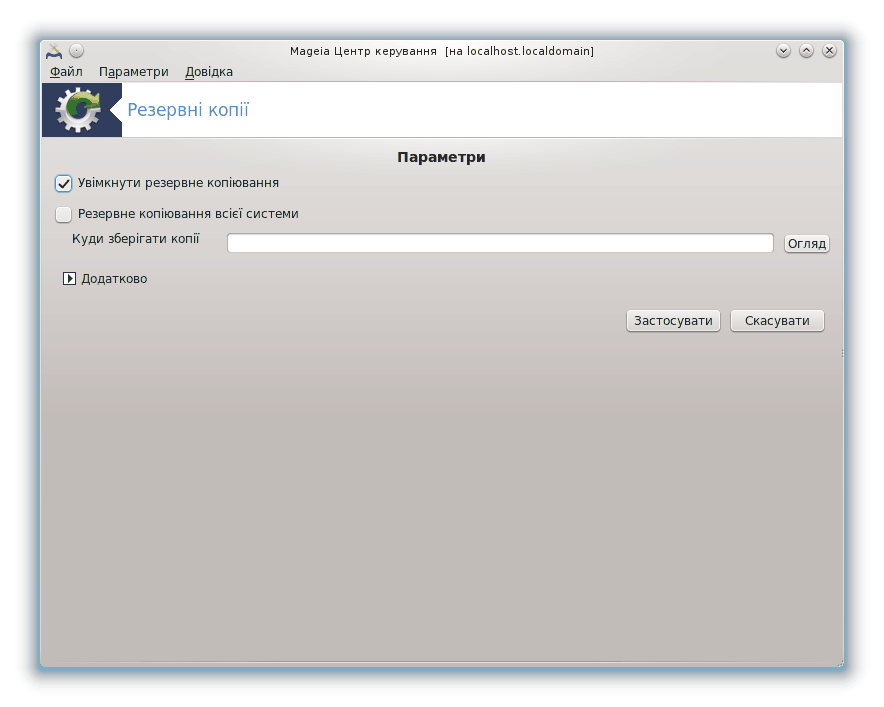
Task: Uncheck Увімкнути резервне копіювання checkbox
Action: tap(64, 183)
